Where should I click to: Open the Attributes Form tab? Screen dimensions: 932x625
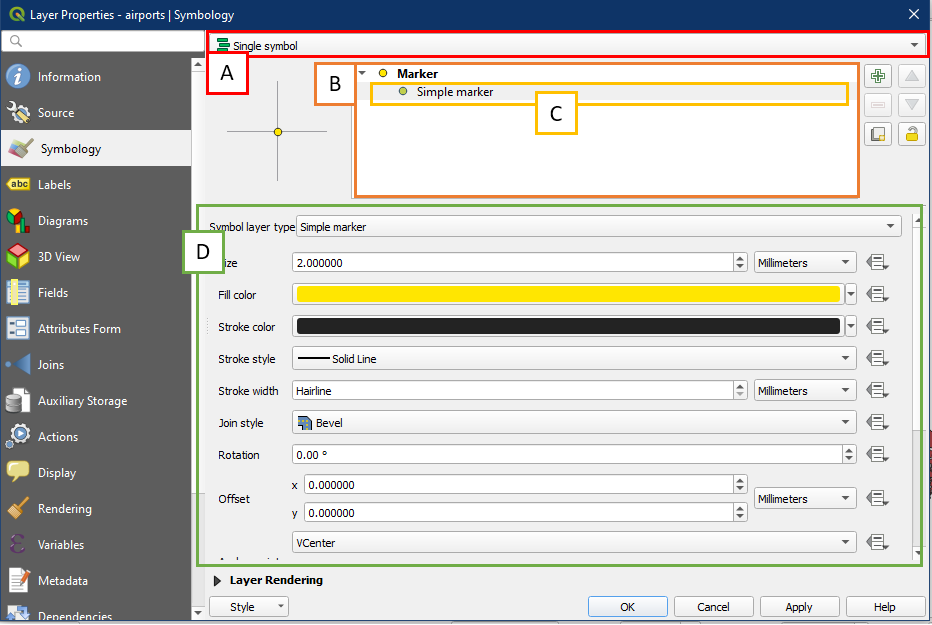[x=79, y=329]
